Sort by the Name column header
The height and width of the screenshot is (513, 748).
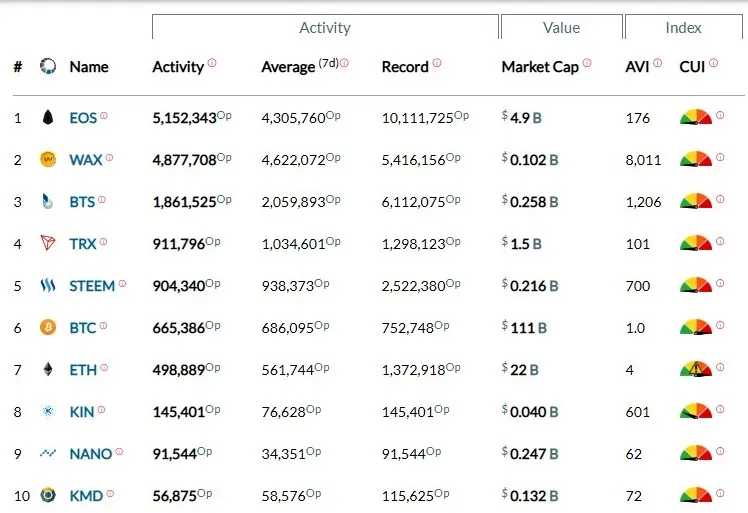pos(89,67)
